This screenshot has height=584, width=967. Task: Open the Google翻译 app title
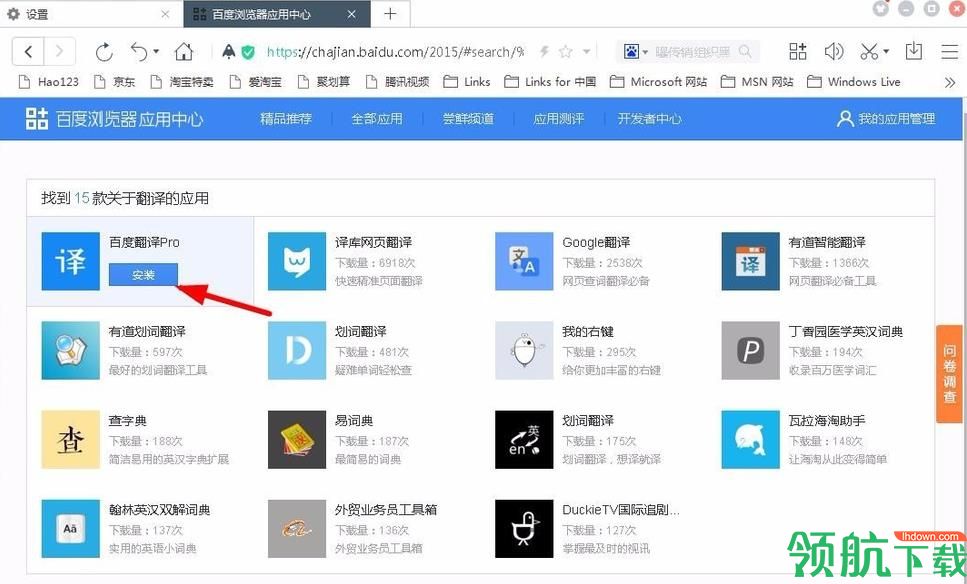click(596, 242)
